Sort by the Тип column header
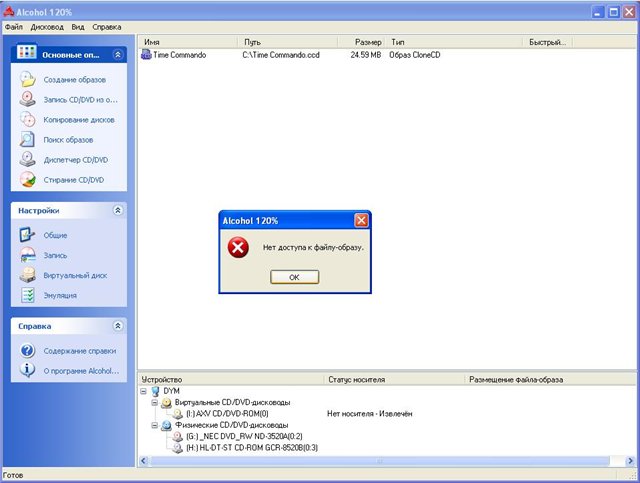 point(454,42)
